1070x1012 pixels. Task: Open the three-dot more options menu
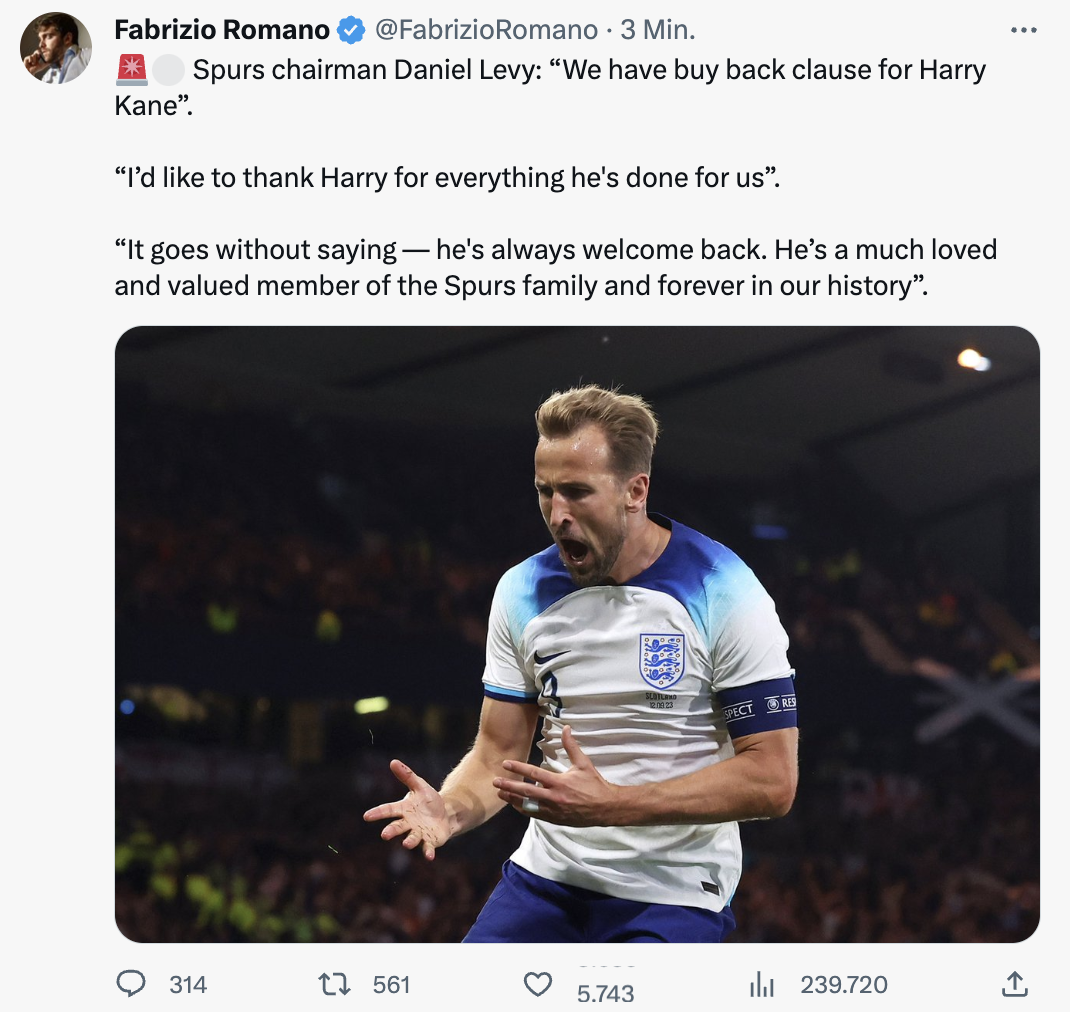pyautogui.click(x=1024, y=31)
